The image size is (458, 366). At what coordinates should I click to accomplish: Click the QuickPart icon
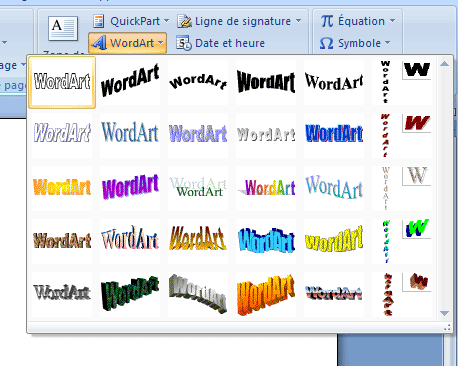click(x=99, y=21)
